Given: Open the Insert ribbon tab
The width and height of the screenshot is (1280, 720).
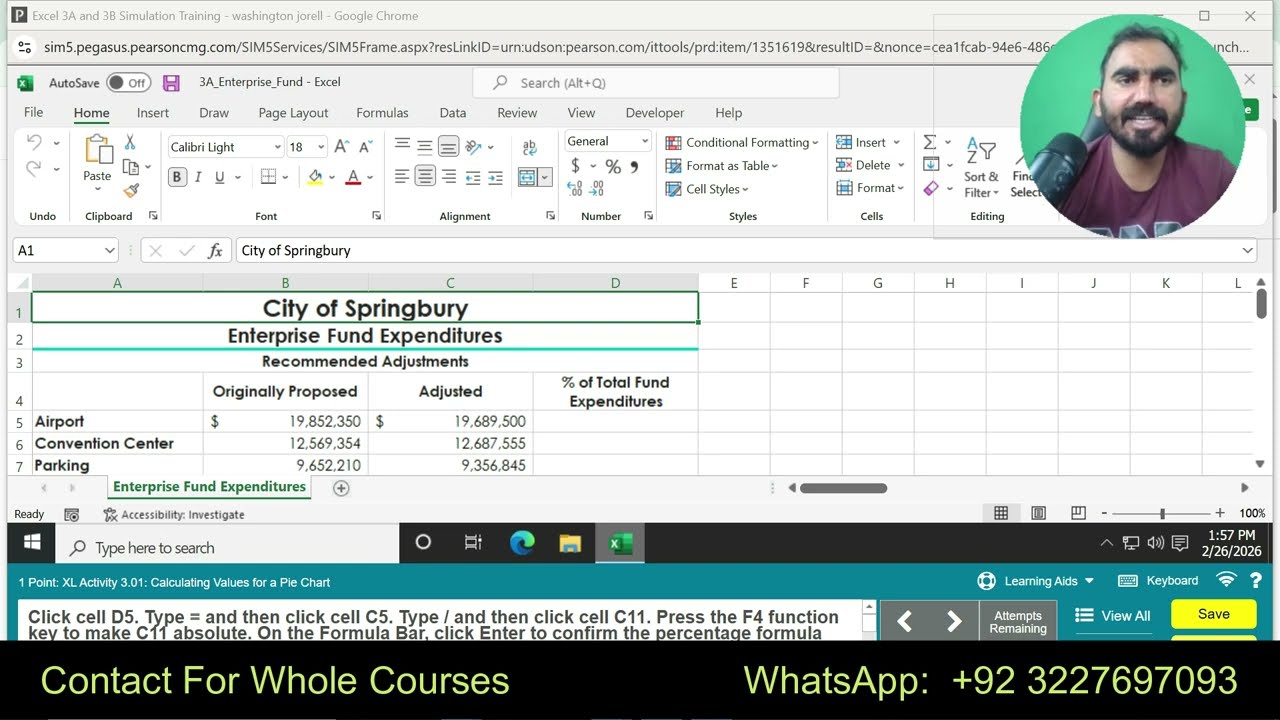Looking at the screenshot, I should tap(153, 113).
